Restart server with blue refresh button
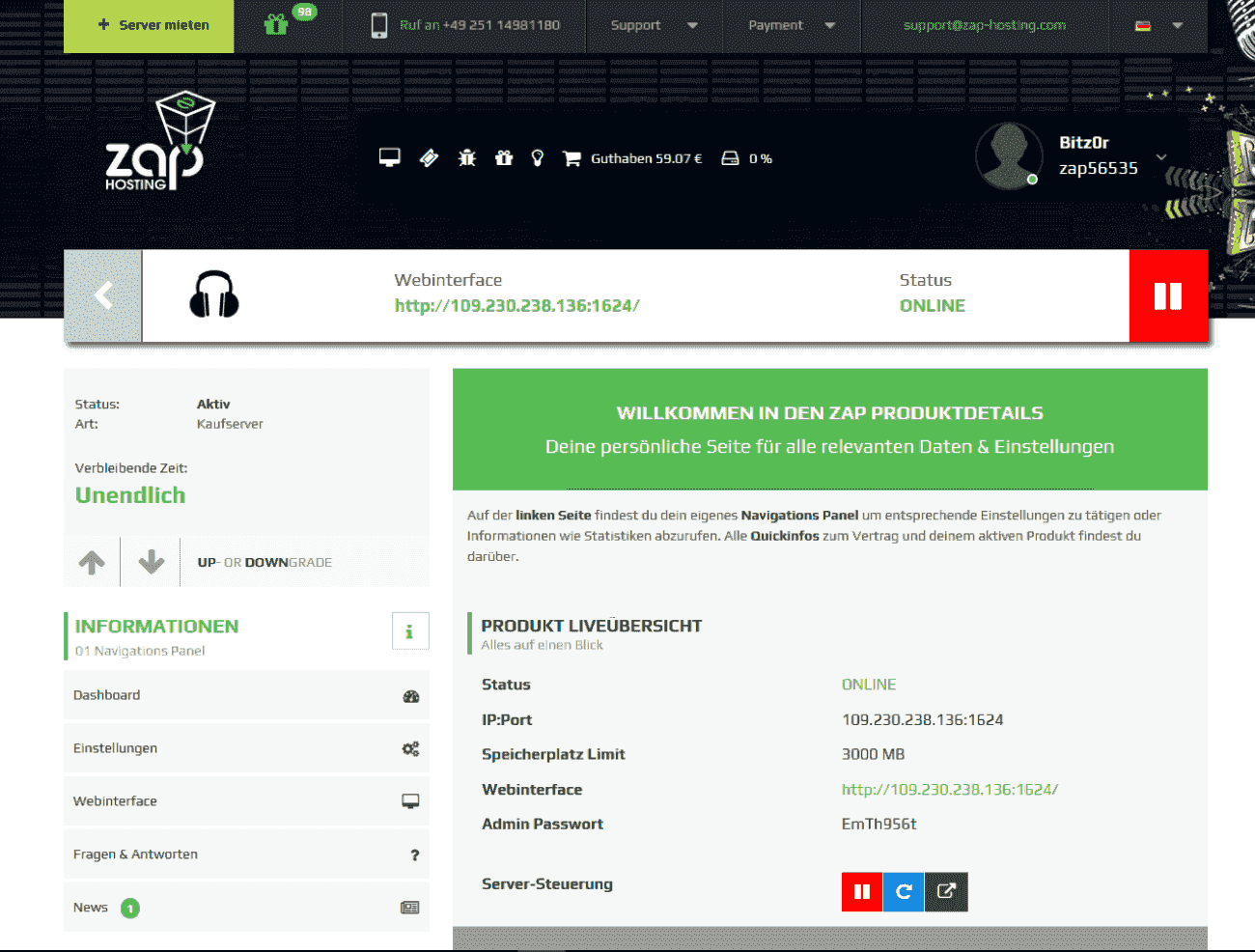 (x=904, y=891)
